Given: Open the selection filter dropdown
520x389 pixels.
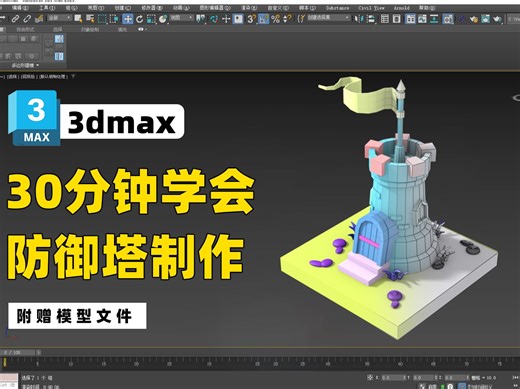Looking at the screenshot, I should 59,18.
